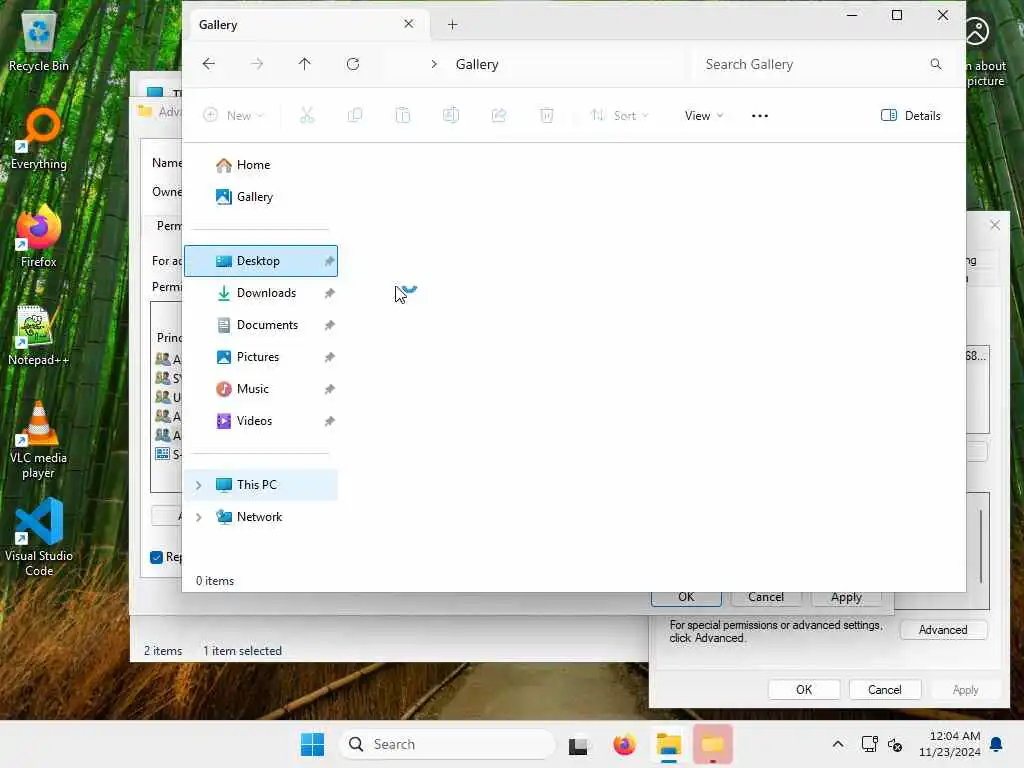The width and height of the screenshot is (1024, 768).
Task: Click the Rename icon in toolbar
Action: (451, 116)
